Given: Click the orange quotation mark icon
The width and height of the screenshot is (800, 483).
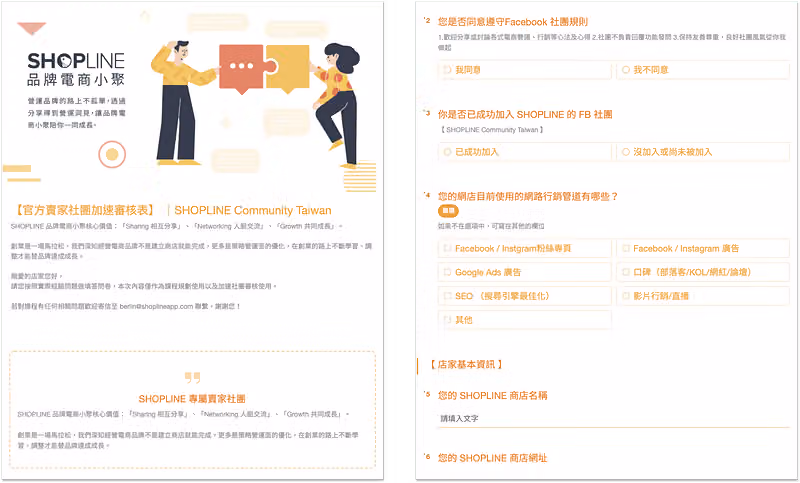Looking at the screenshot, I should [192, 377].
